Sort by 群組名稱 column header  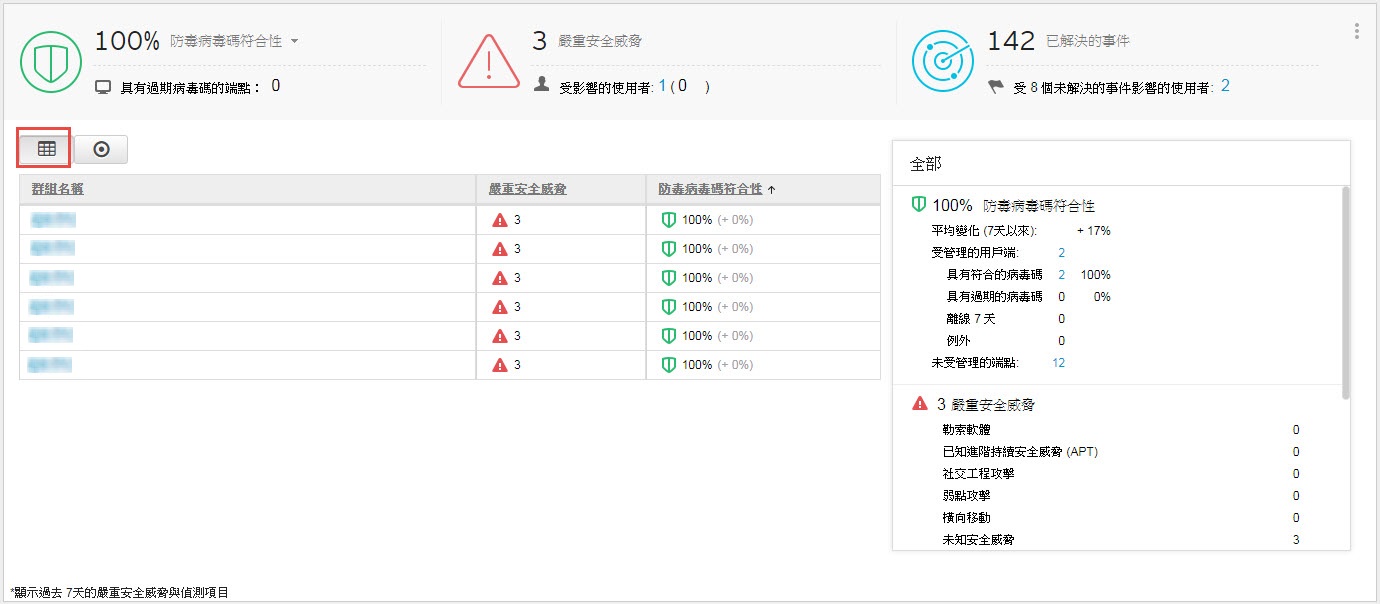click(65, 189)
